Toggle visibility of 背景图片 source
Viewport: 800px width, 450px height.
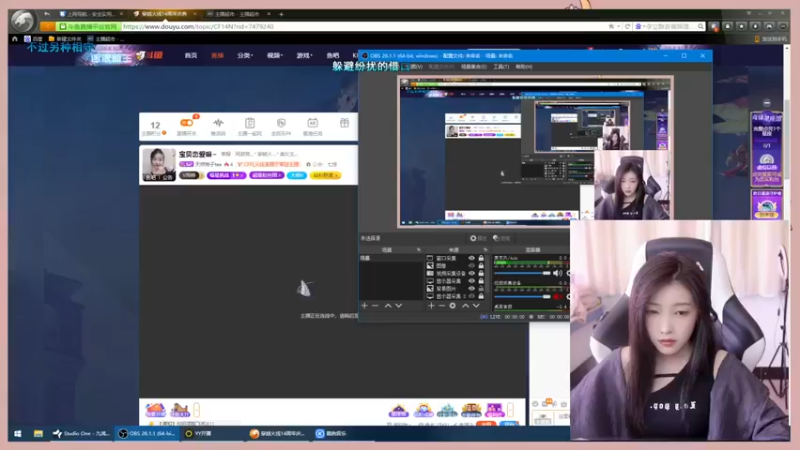click(x=471, y=289)
